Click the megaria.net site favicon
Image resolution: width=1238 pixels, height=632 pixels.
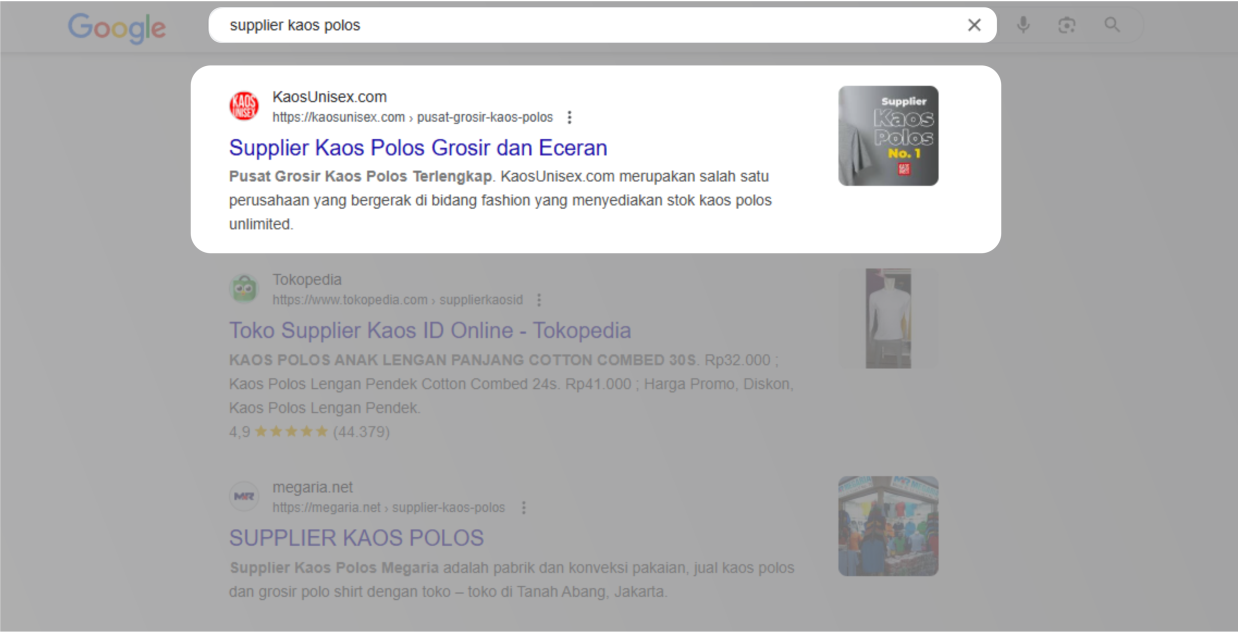(244, 497)
